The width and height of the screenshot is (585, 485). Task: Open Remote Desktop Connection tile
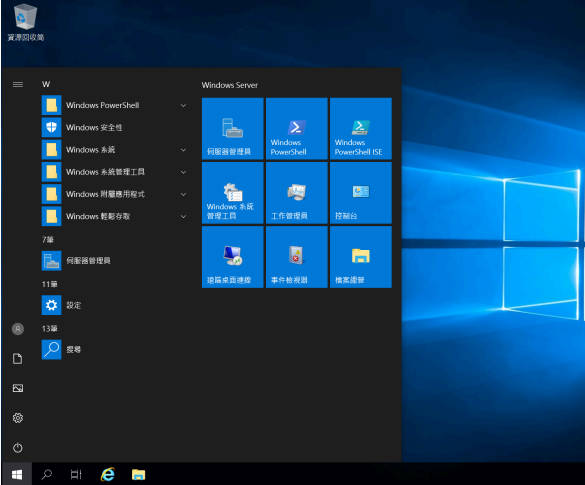(233, 257)
